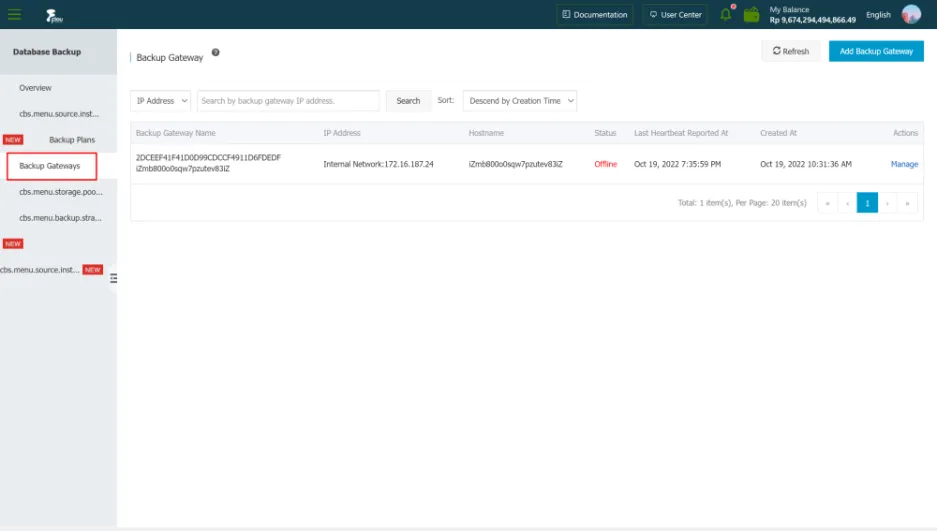Viewport: 937px width, 531px height.
Task: Click the backup gateway IP search field
Action: coord(288,101)
